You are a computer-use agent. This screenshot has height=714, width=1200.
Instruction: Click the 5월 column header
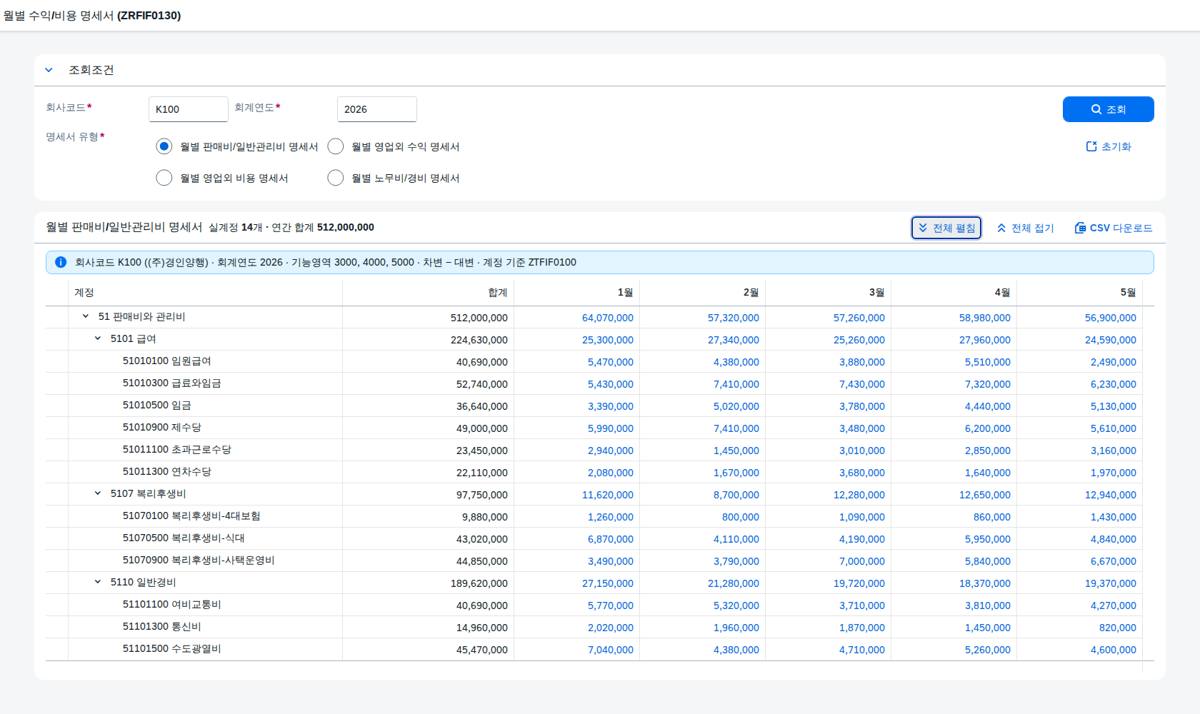pyautogui.click(x=1080, y=292)
